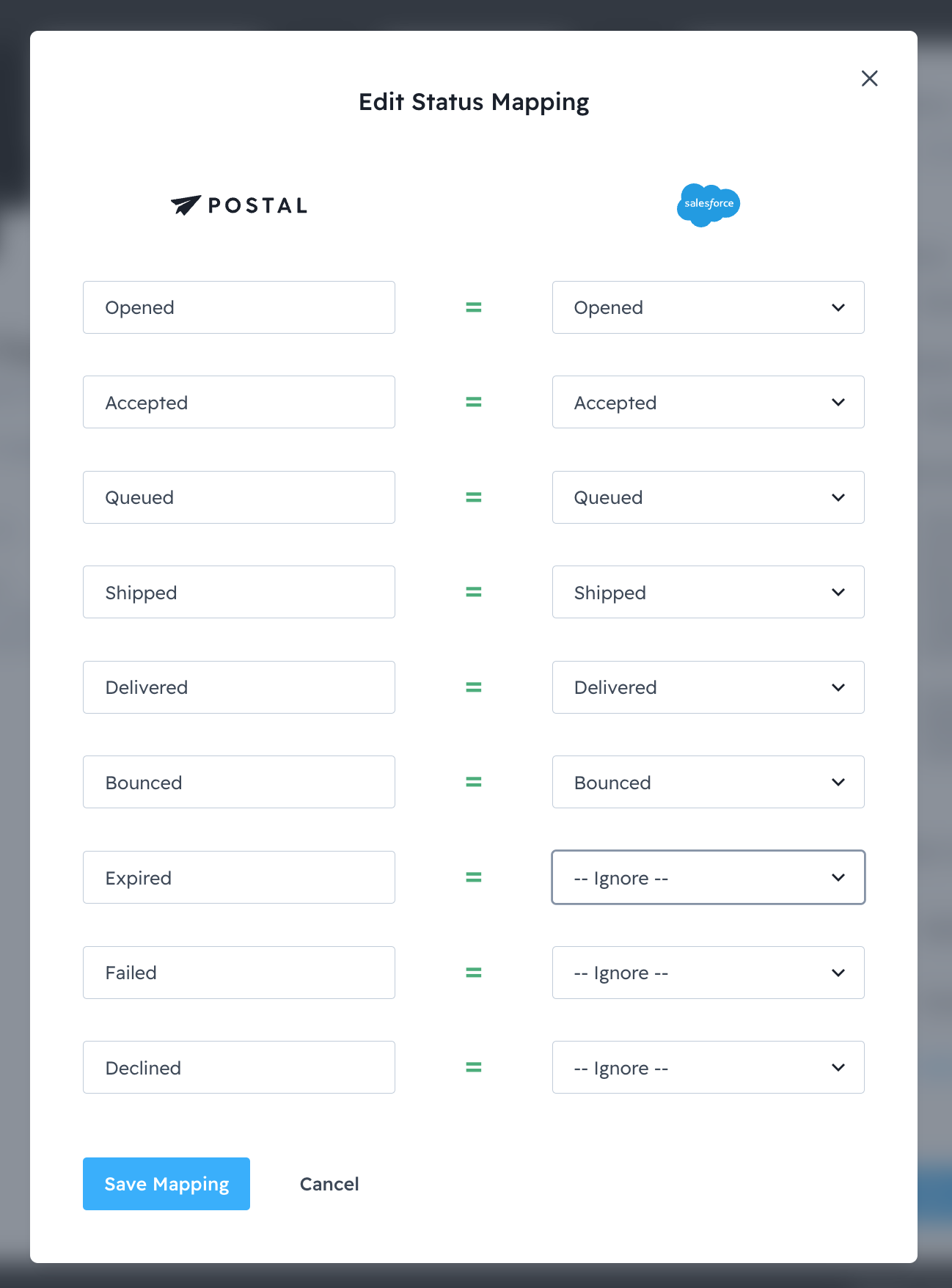Click the Salesforce cloud logo

(x=708, y=205)
